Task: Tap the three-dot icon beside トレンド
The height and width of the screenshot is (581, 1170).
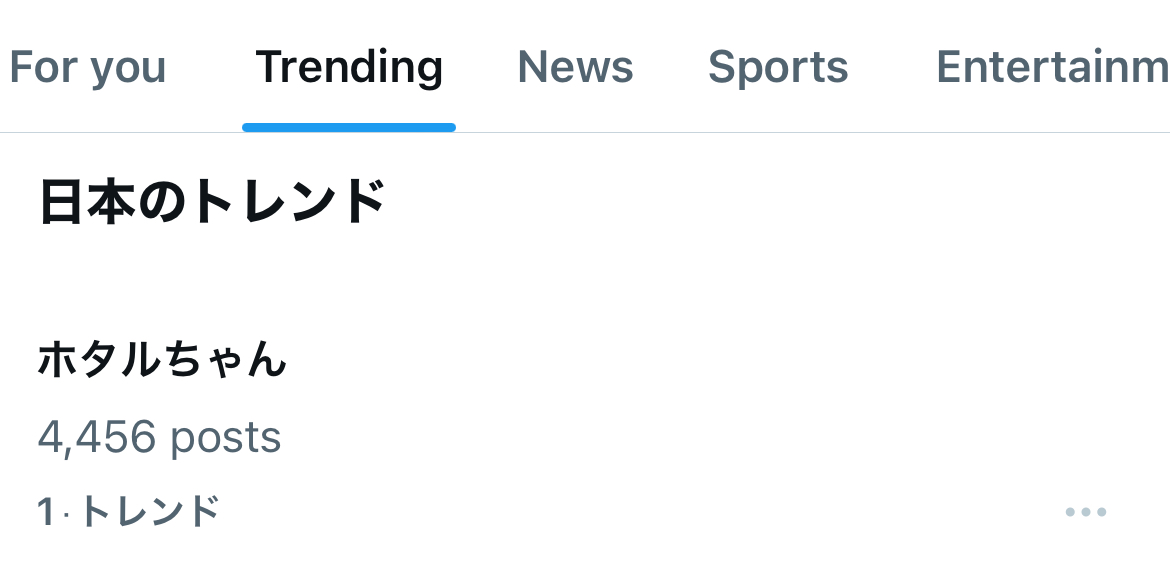Action: coord(1085,512)
